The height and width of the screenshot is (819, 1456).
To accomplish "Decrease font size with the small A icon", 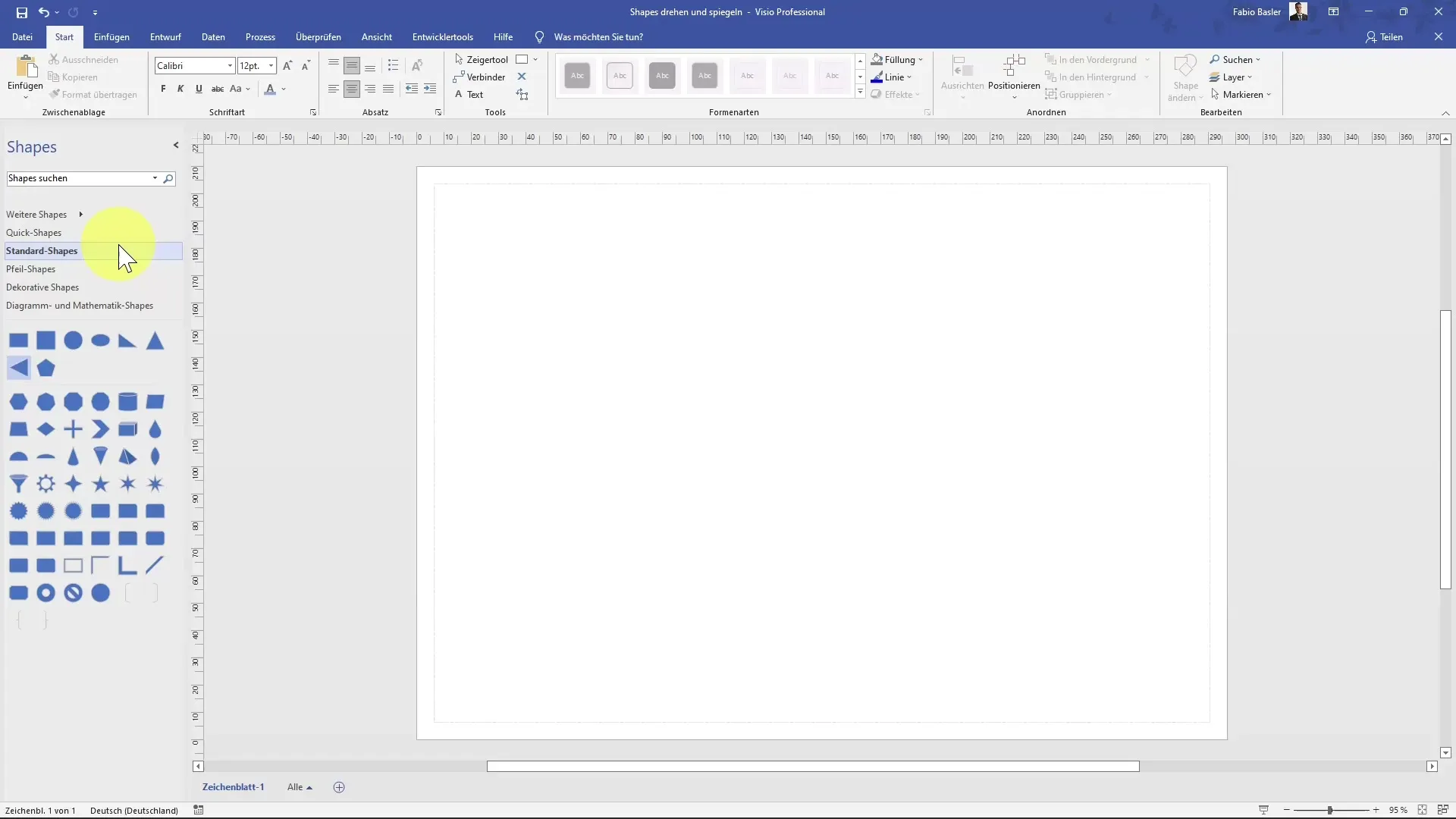I will [x=306, y=66].
